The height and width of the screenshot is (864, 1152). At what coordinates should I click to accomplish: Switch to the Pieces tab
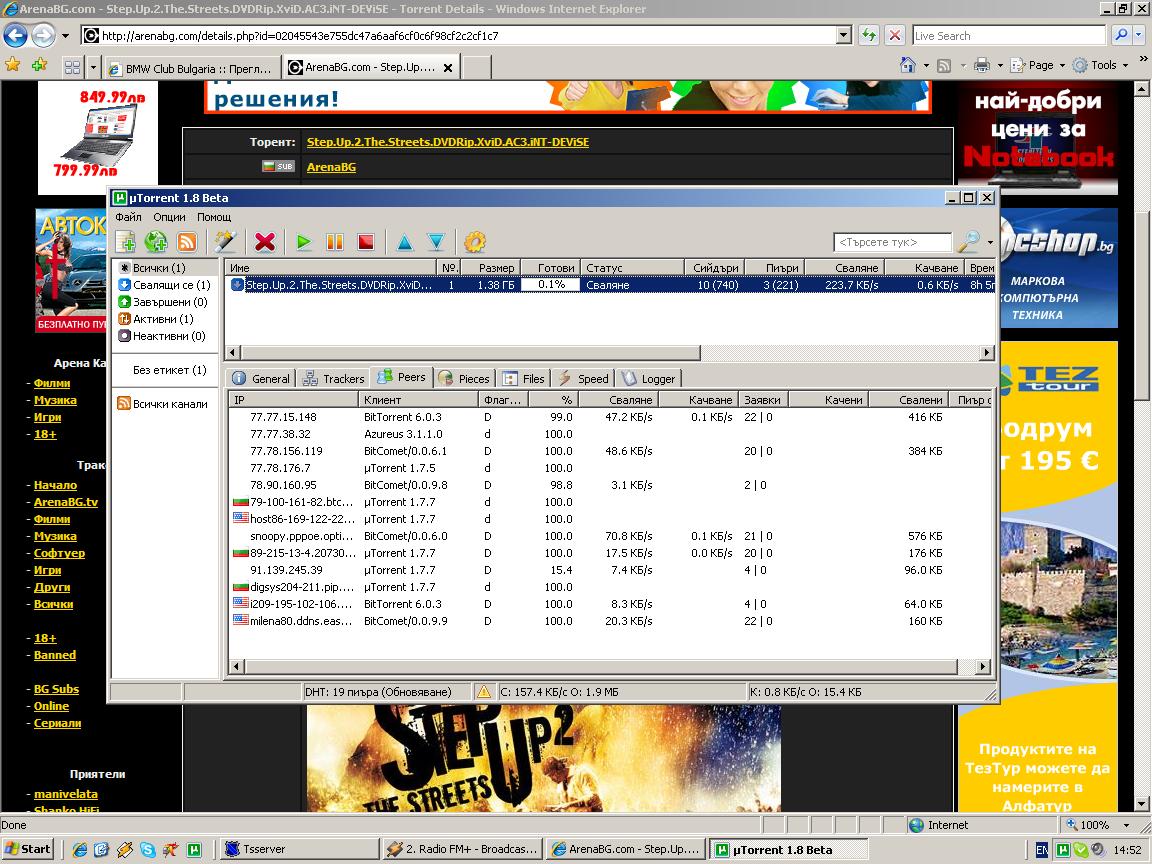click(x=464, y=378)
